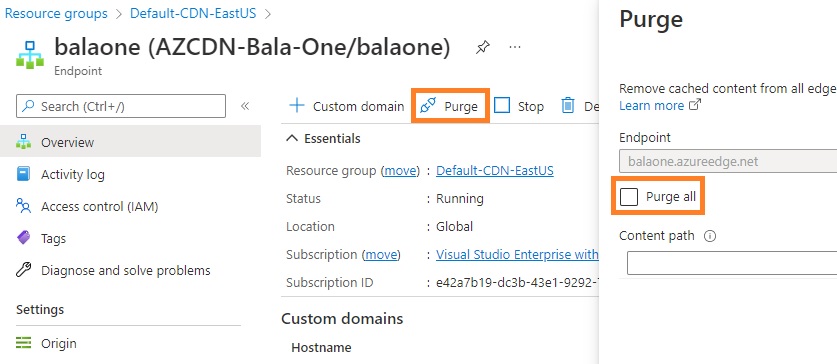Click the Stop square icon

click(x=502, y=106)
